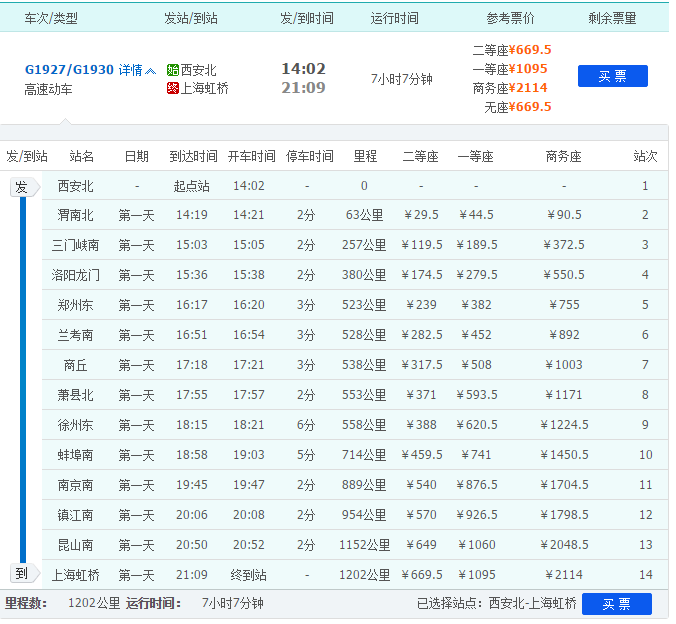
Task: Click 蚌埠南 business price ¥1450.5
Action: [x=564, y=455]
